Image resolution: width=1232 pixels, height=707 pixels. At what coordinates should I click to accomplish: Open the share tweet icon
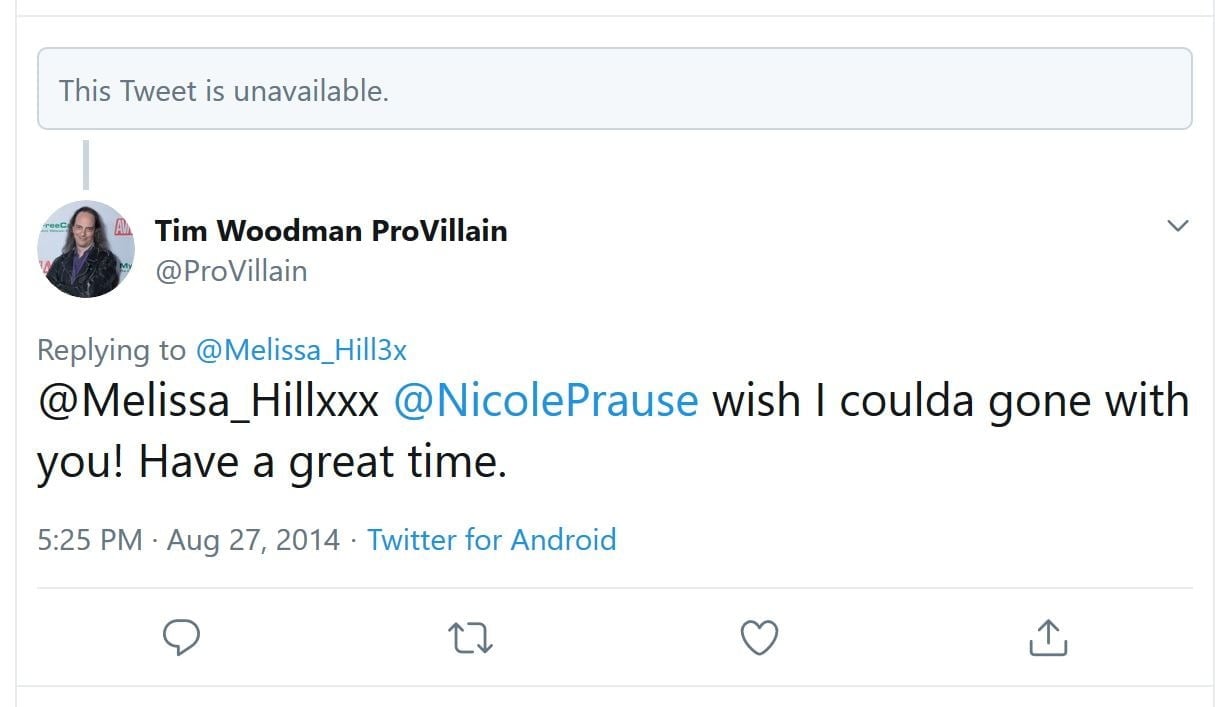[1048, 637]
